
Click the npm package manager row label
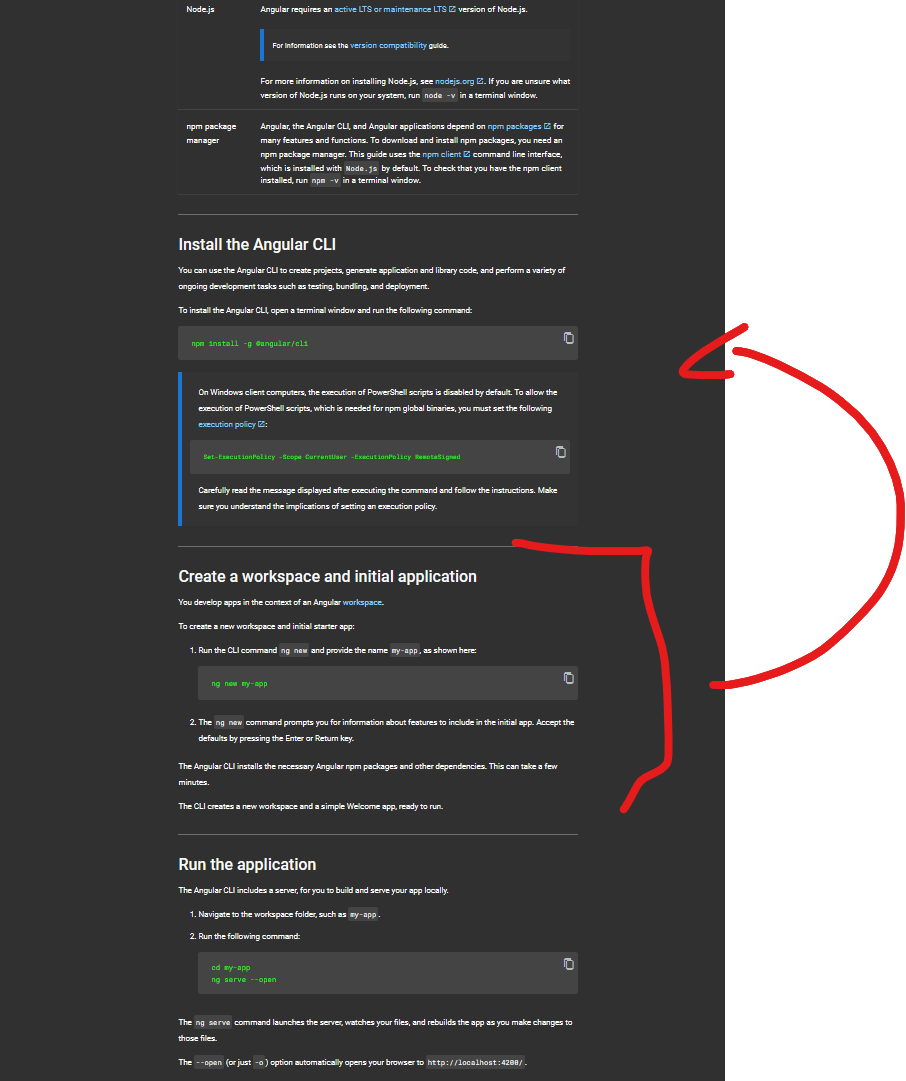point(211,134)
